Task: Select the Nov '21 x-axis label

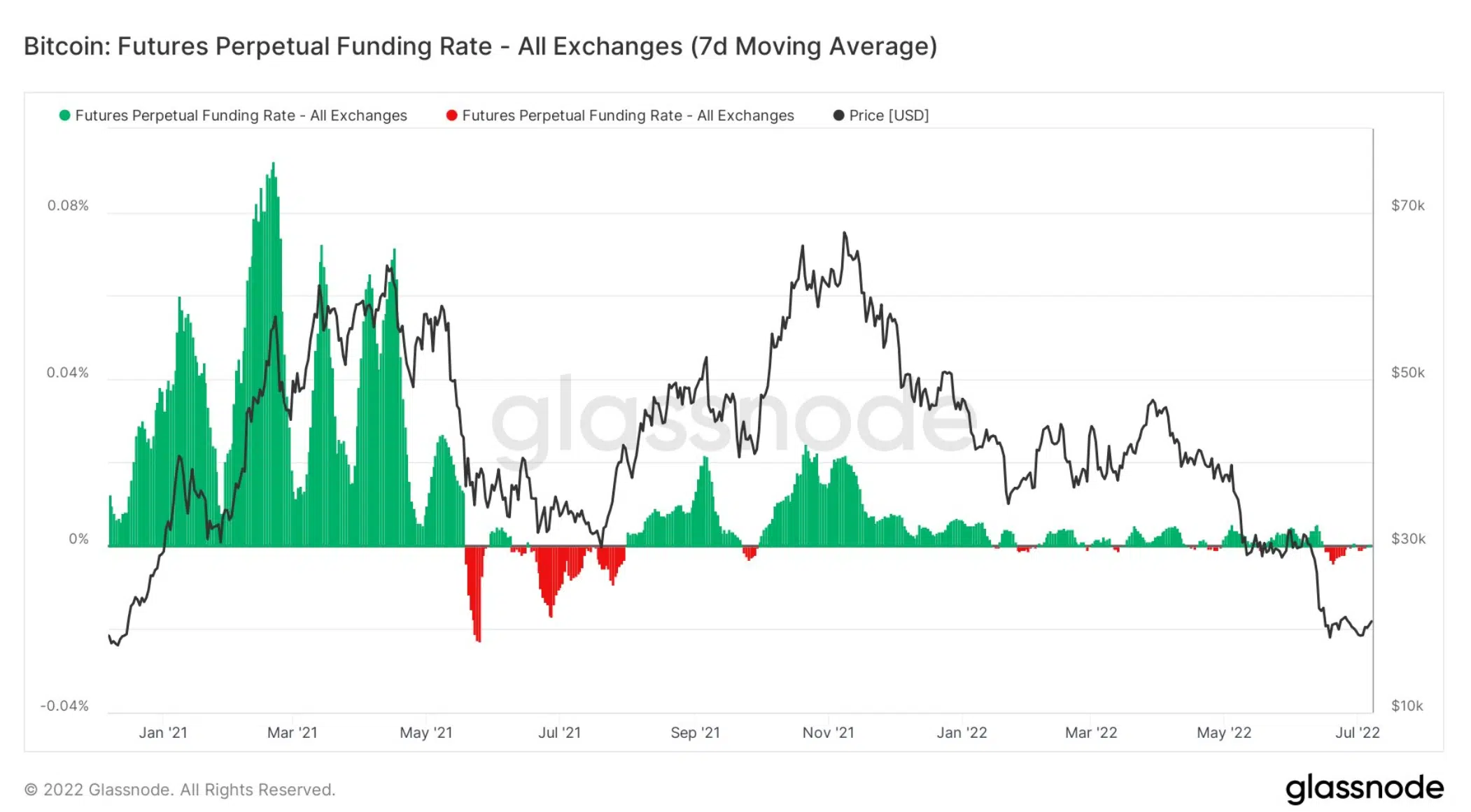Action: [828, 732]
